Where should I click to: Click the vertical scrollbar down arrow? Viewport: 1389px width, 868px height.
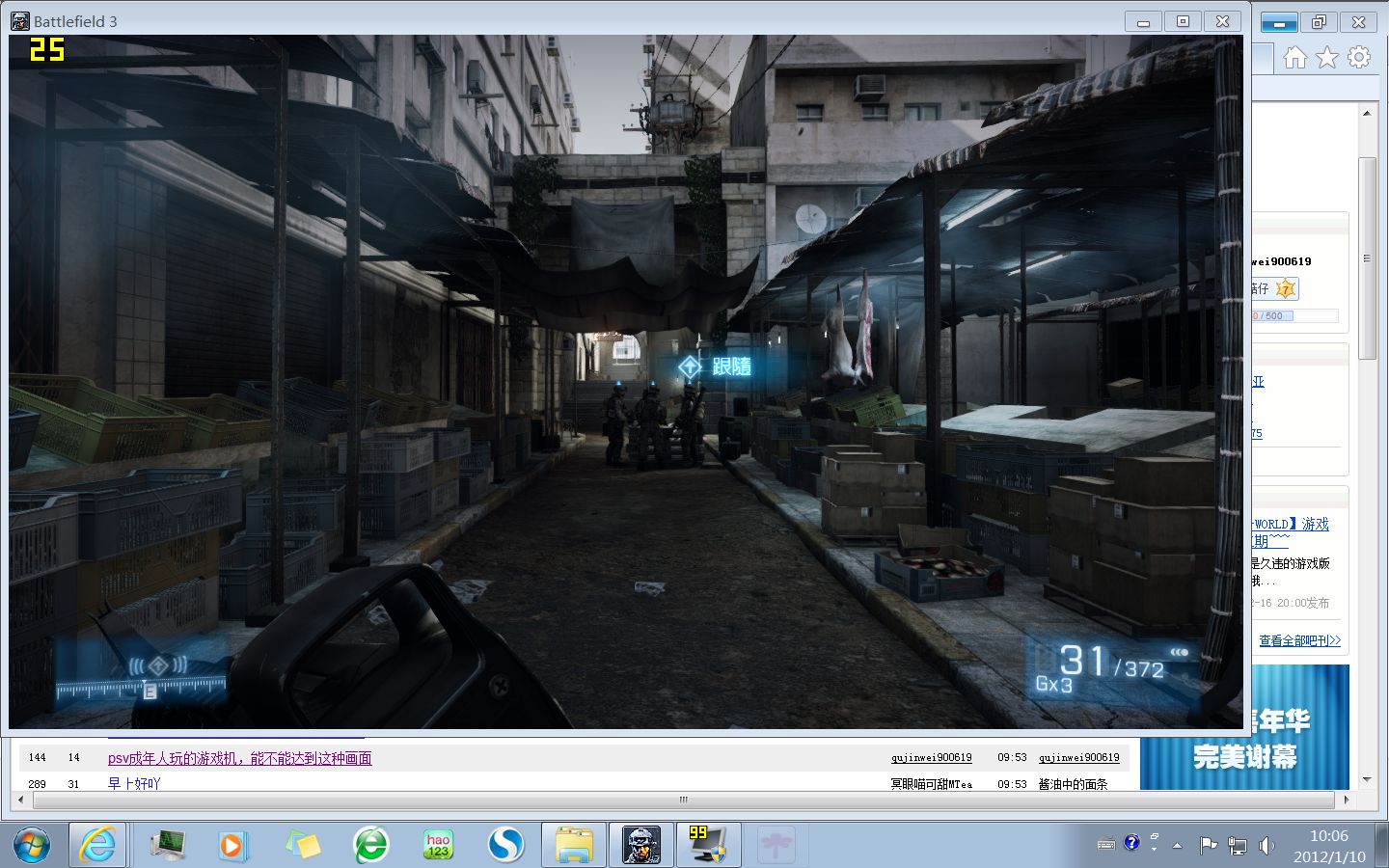tap(1366, 779)
